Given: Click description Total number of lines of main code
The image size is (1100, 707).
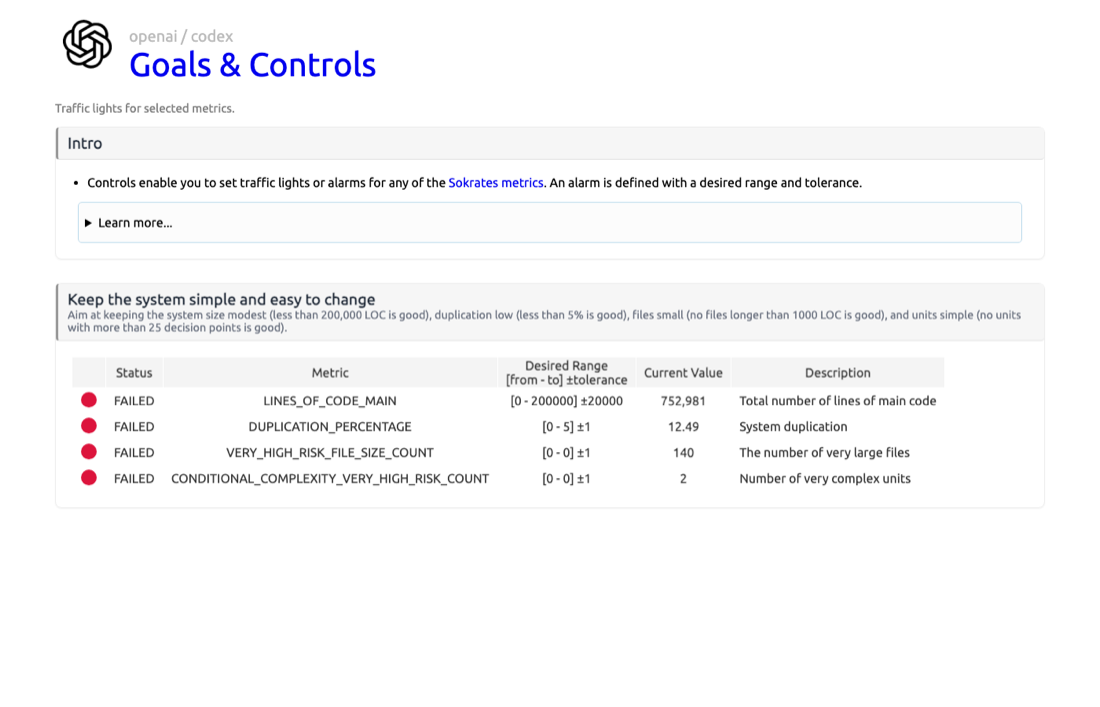Looking at the screenshot, I should pos(838,400).
